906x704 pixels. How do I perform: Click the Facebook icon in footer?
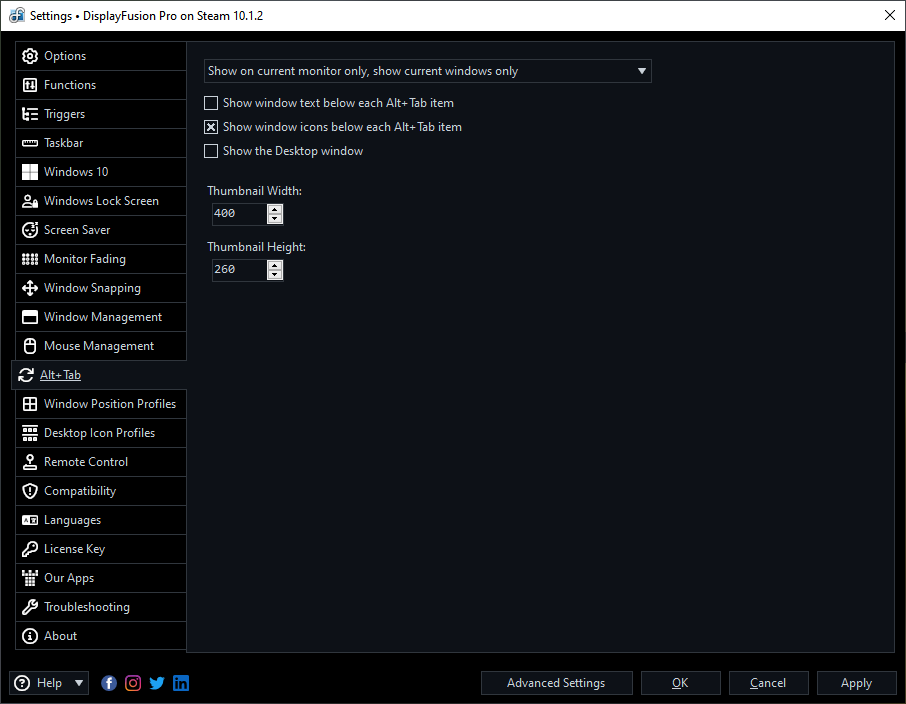point(109,683)
